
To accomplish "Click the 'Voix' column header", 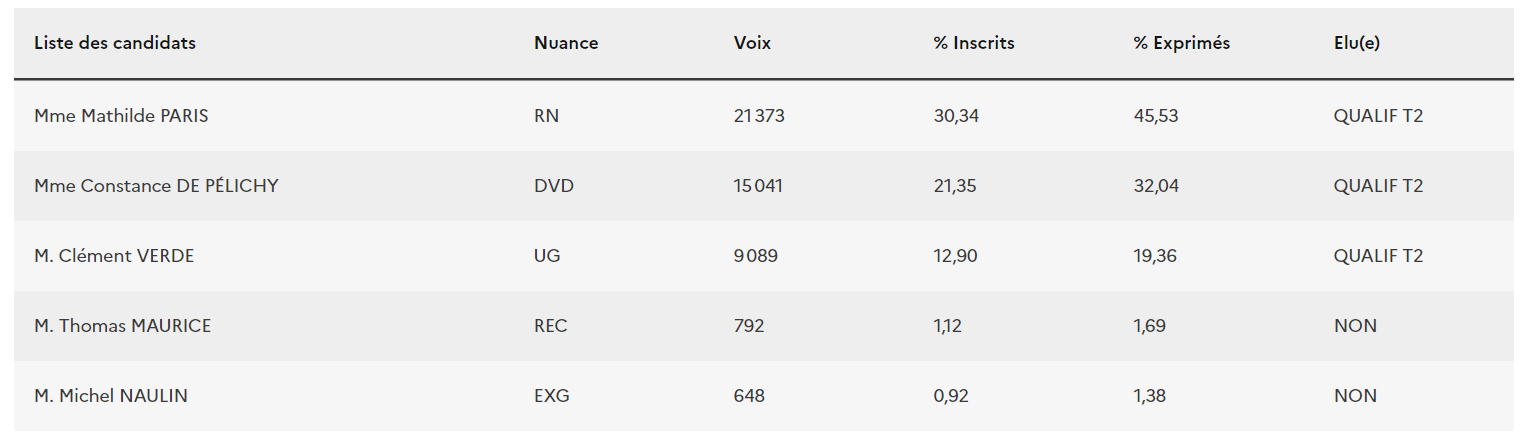I will (x=752, y=43).
